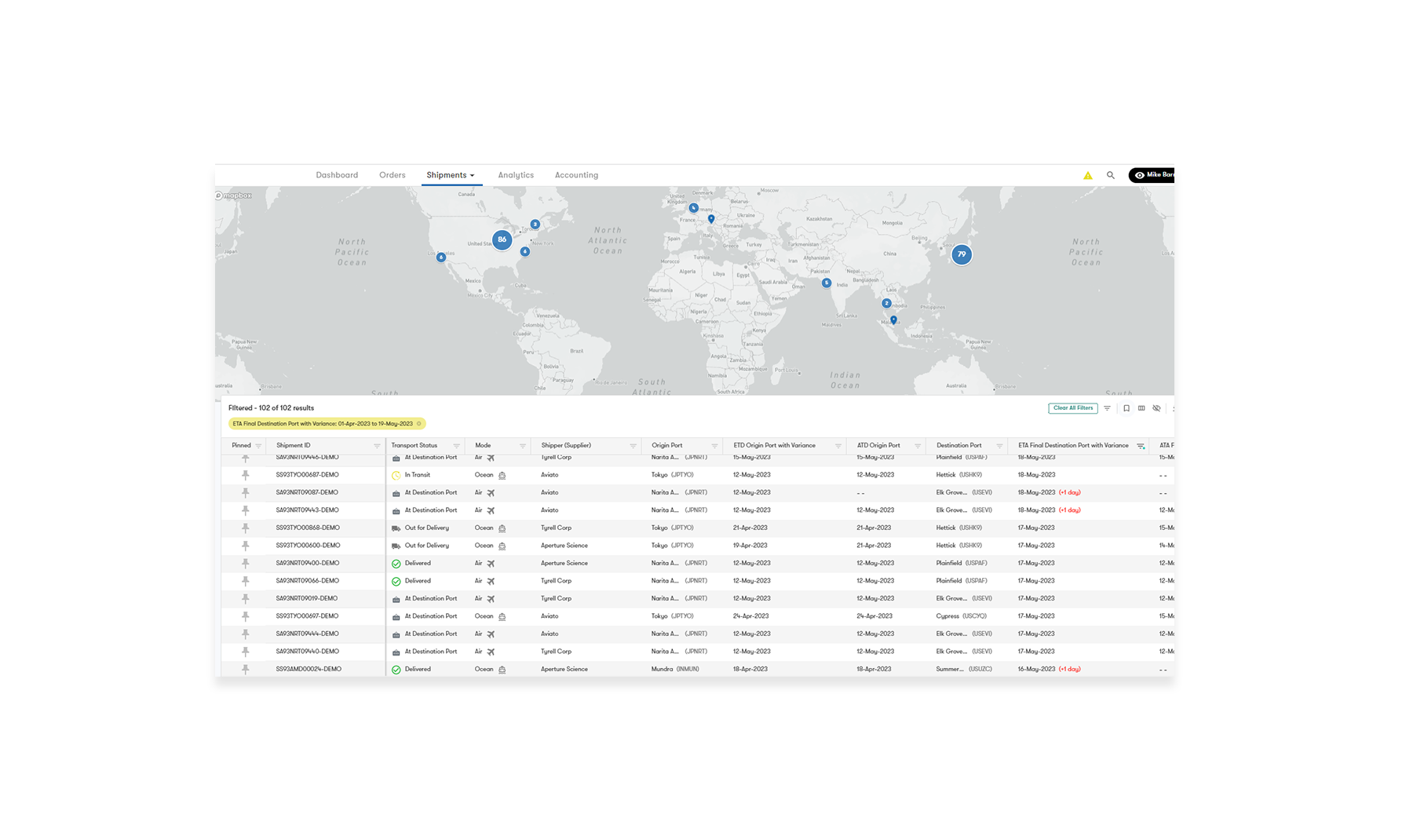Open the Shipments dropdown menu
Screen dimensions: 1424x840
point(451,175)
